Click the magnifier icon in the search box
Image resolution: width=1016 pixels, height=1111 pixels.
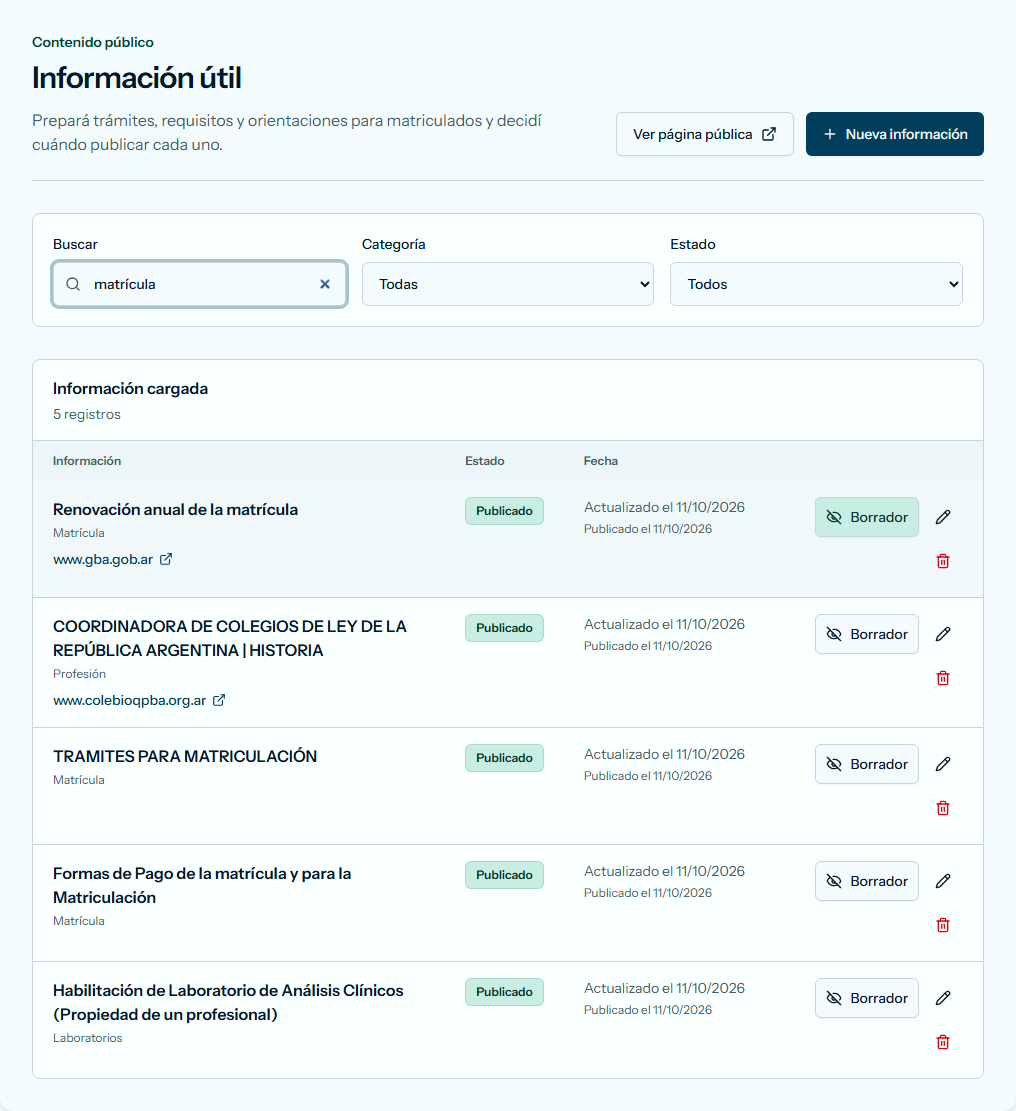tap(73, 284)
